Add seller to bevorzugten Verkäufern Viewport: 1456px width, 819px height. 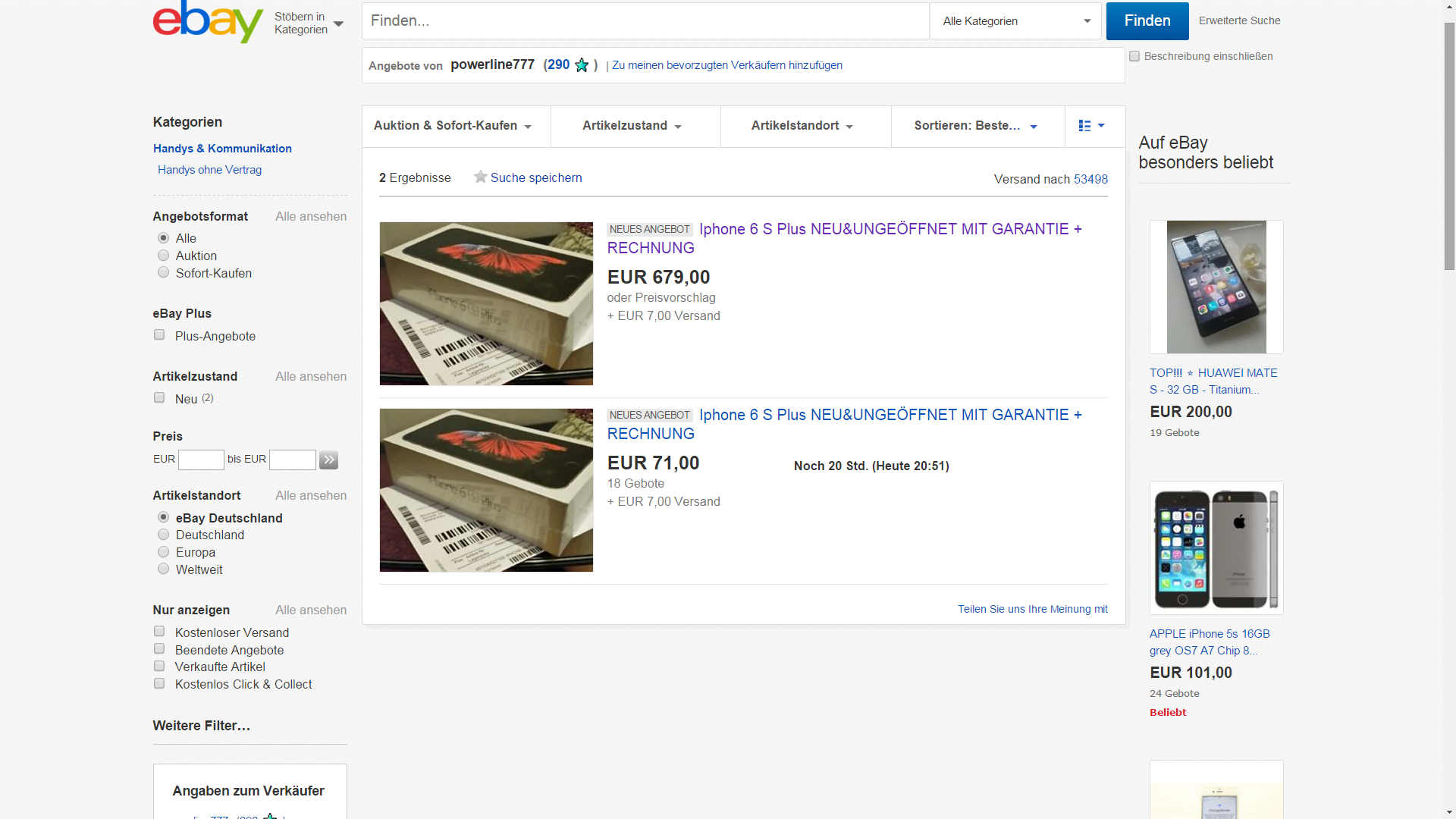coord(726,65)
